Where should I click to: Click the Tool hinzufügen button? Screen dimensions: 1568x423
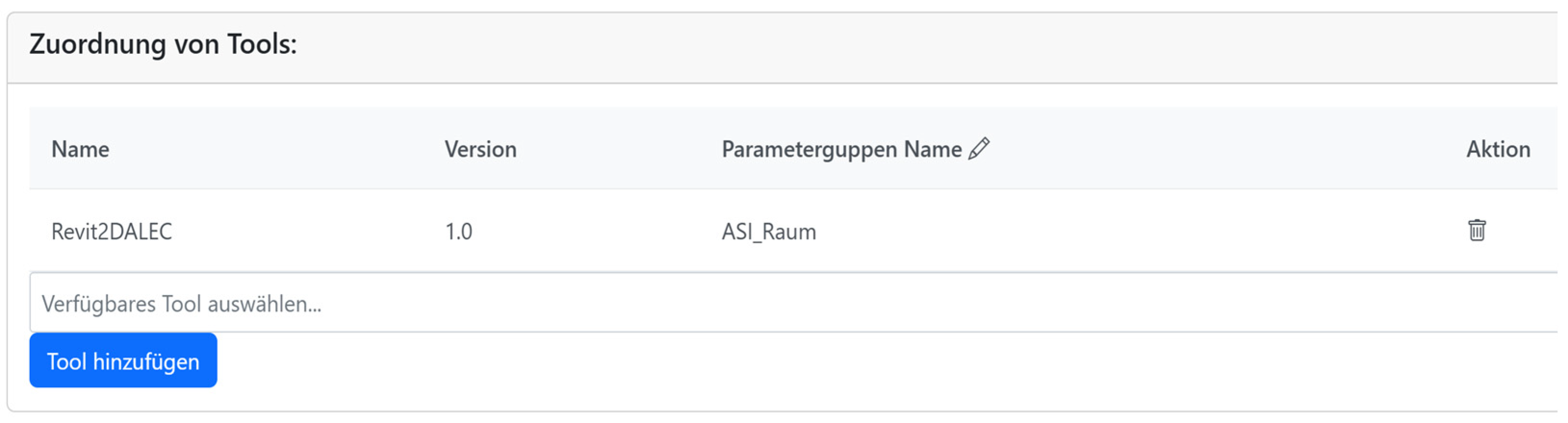pos(123,360)
